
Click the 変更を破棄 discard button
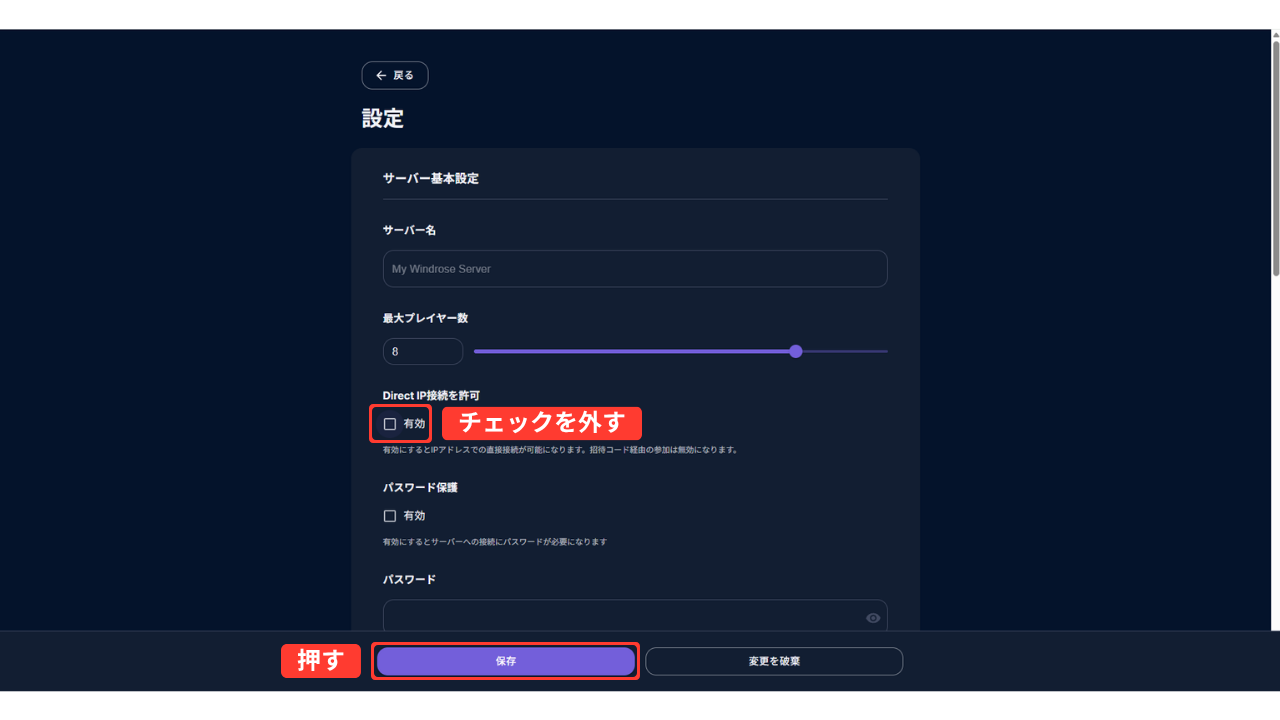click(774, 661)
